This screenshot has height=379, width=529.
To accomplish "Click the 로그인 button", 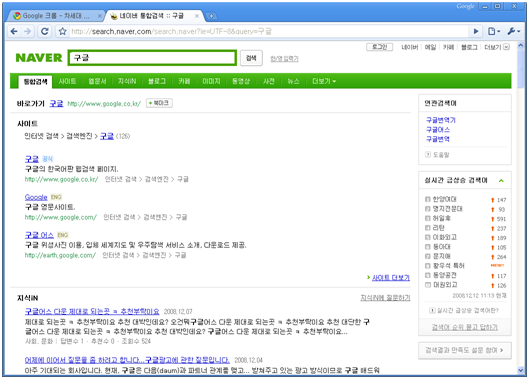I will tap(380, 47).
